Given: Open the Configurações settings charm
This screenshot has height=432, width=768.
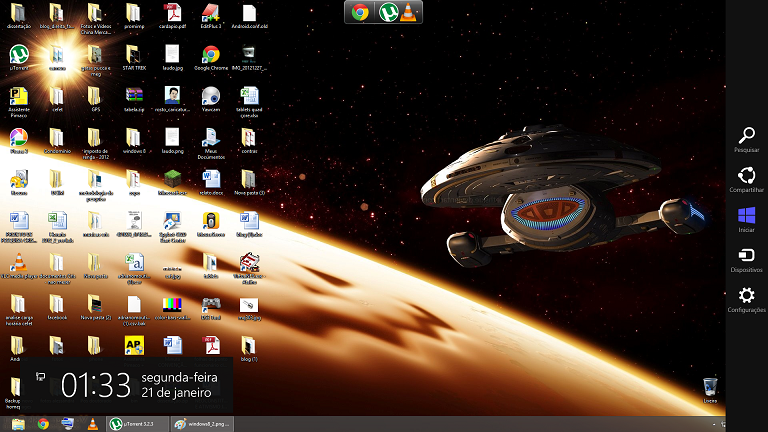Looking at the screenshot, I should [x=746, y=300].
